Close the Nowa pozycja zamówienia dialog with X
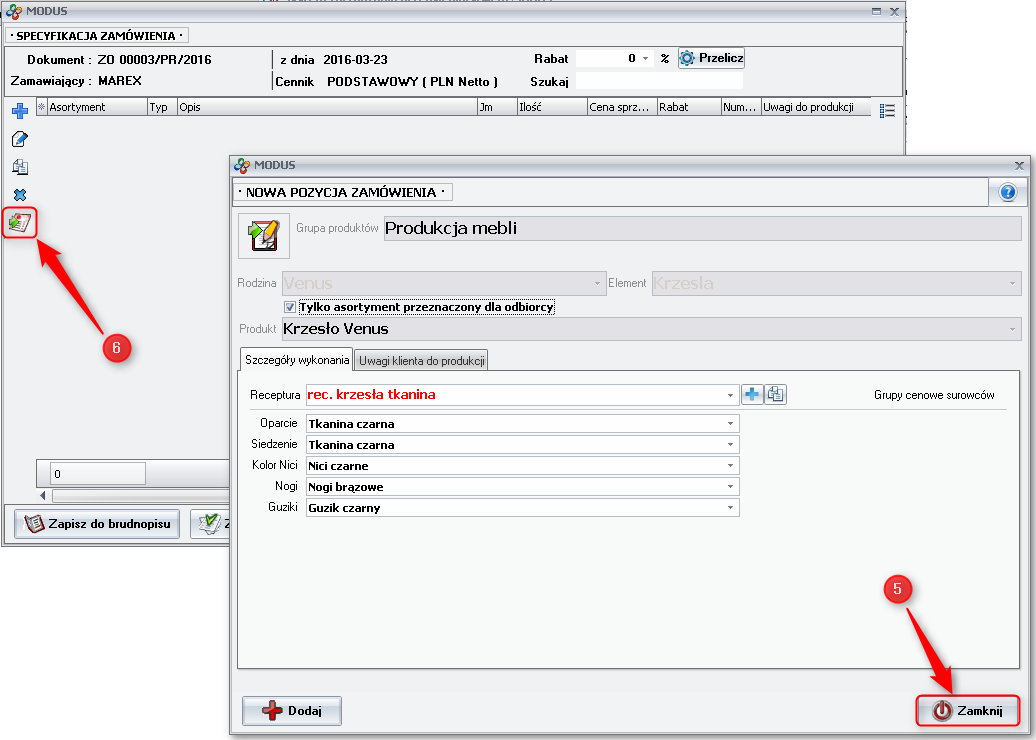This screenshot has width=1036, height=740. point(1019,165)
